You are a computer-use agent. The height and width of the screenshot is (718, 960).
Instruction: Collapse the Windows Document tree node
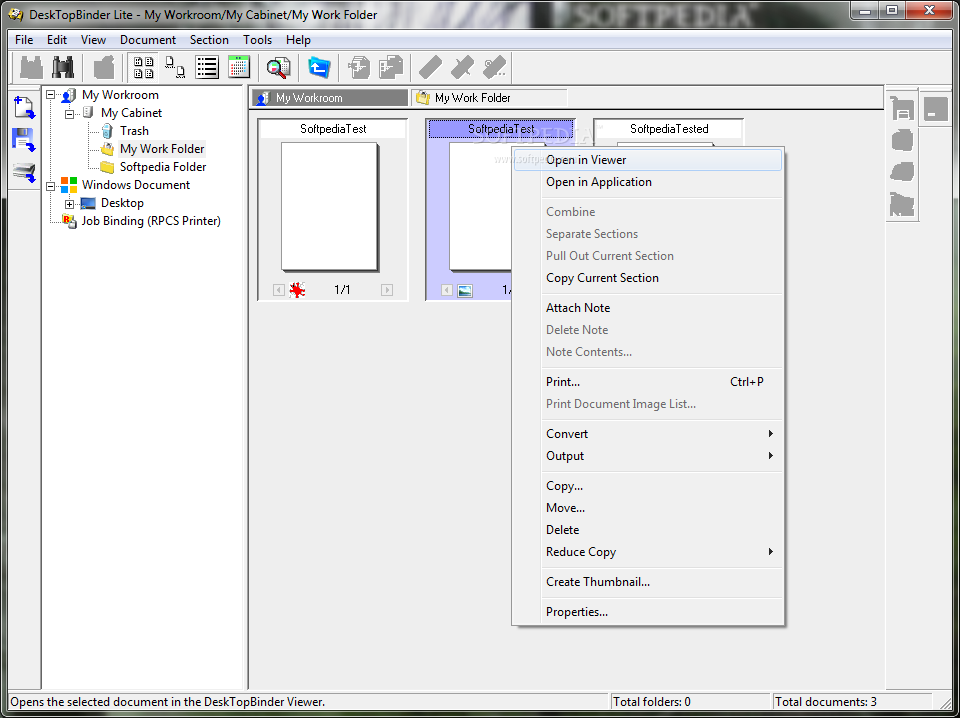pos(51,185)
